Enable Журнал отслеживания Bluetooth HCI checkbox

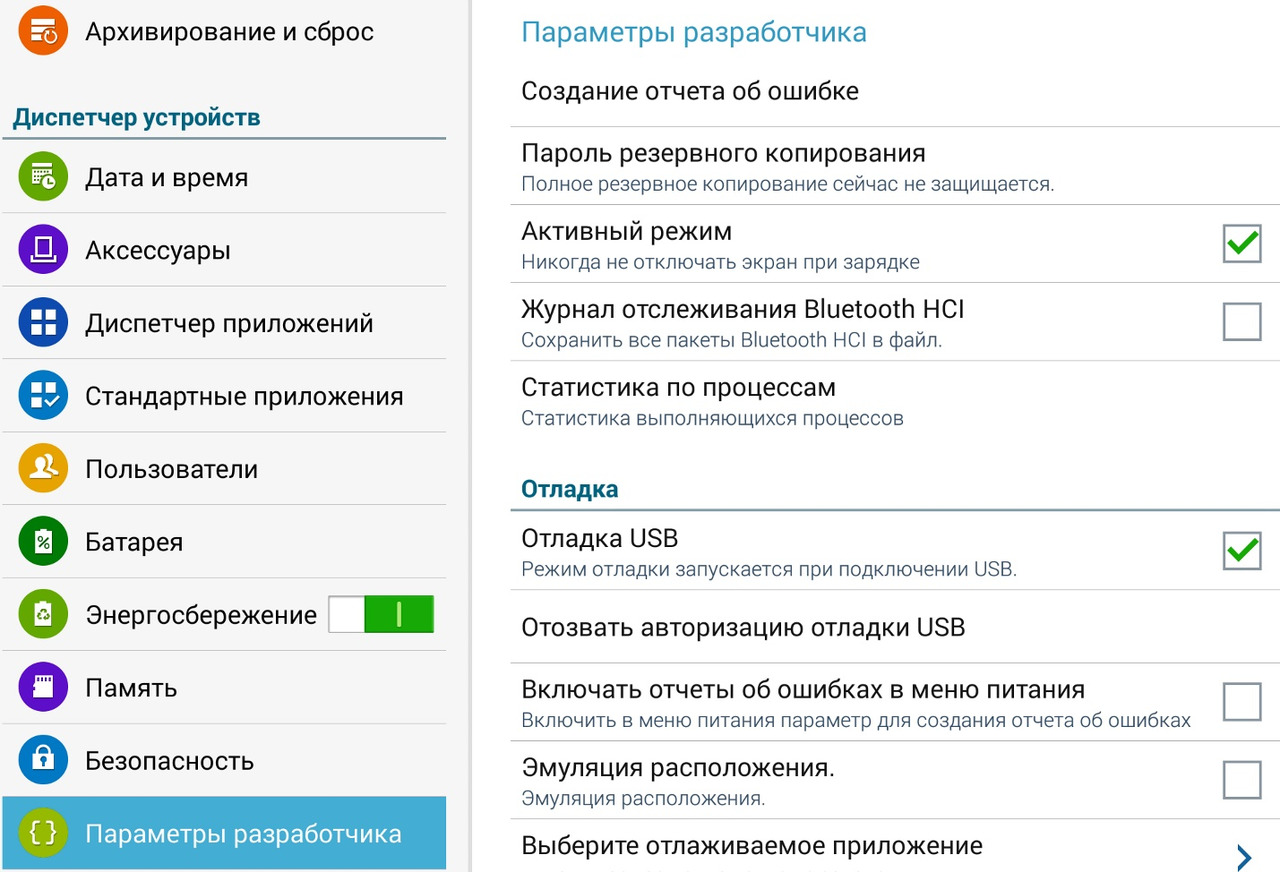tap(1242, 321)
